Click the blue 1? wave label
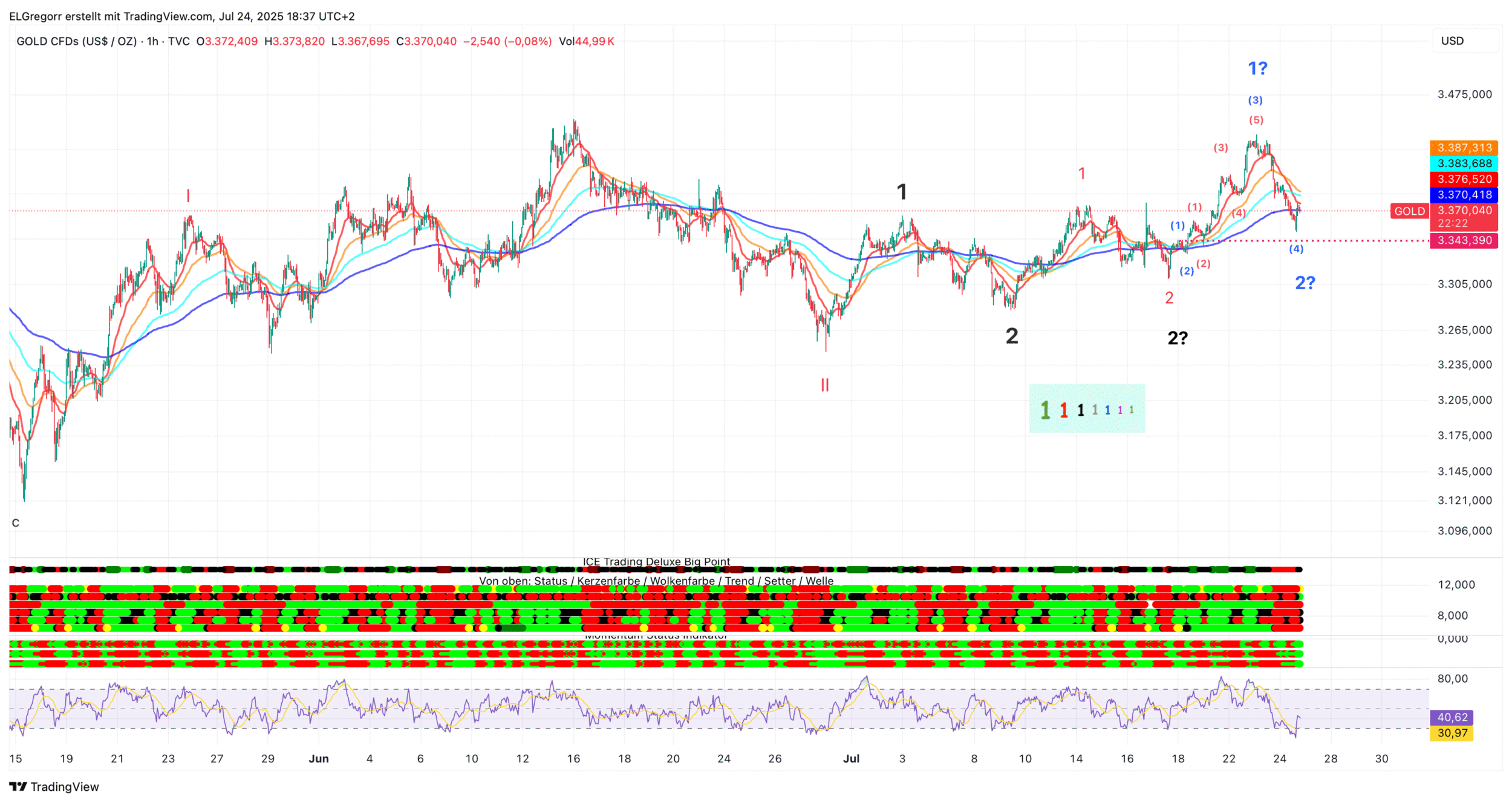 click(1257, 68)
